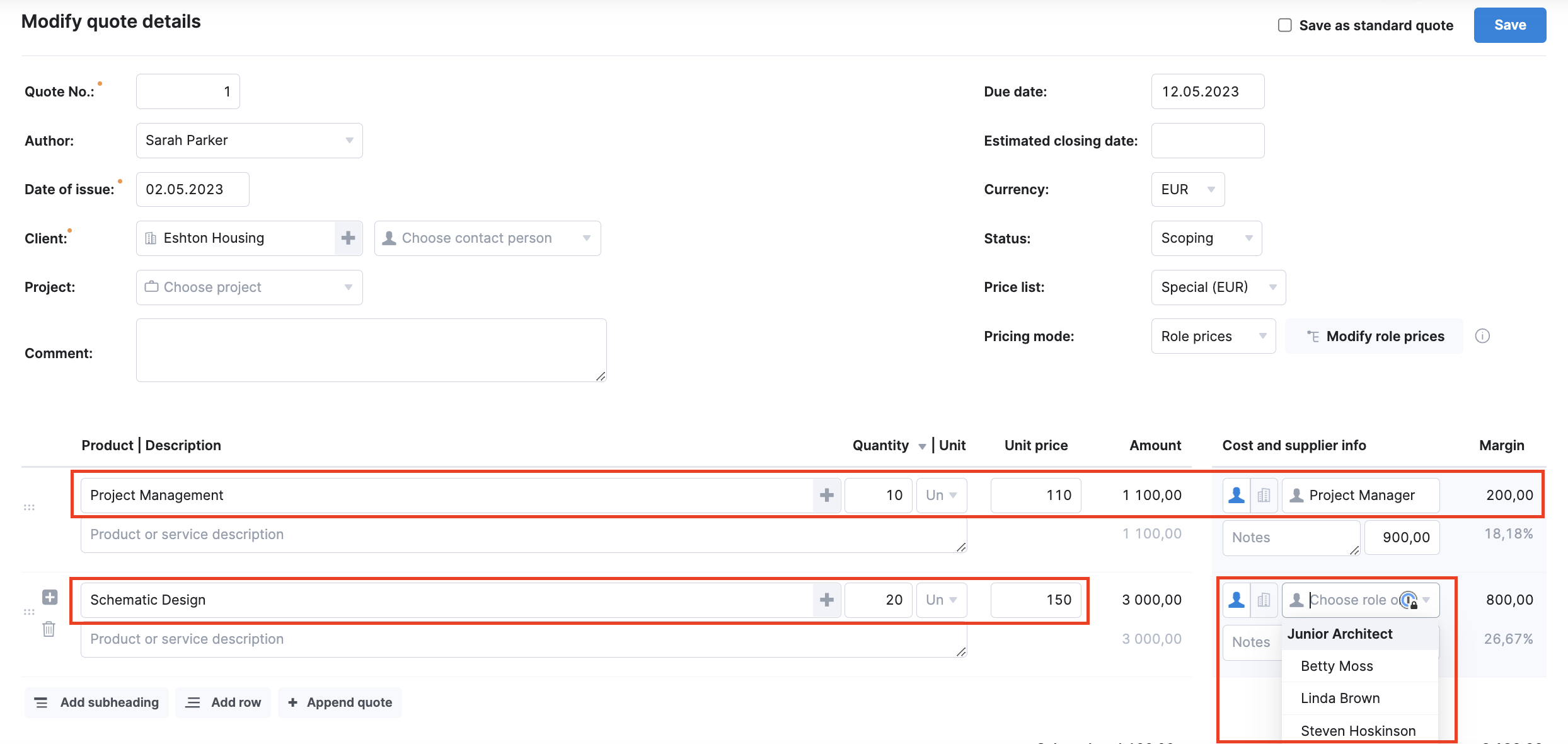Open Currency dropdown showing EUR

(1188, 190)
